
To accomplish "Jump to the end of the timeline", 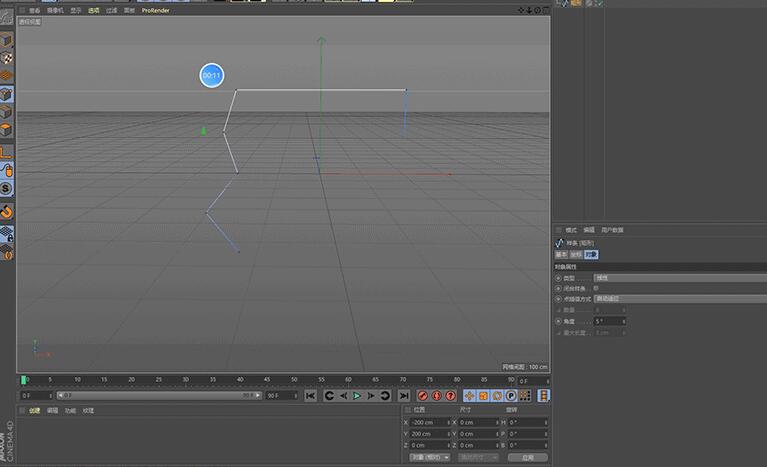I will click(x=404, y=396).
